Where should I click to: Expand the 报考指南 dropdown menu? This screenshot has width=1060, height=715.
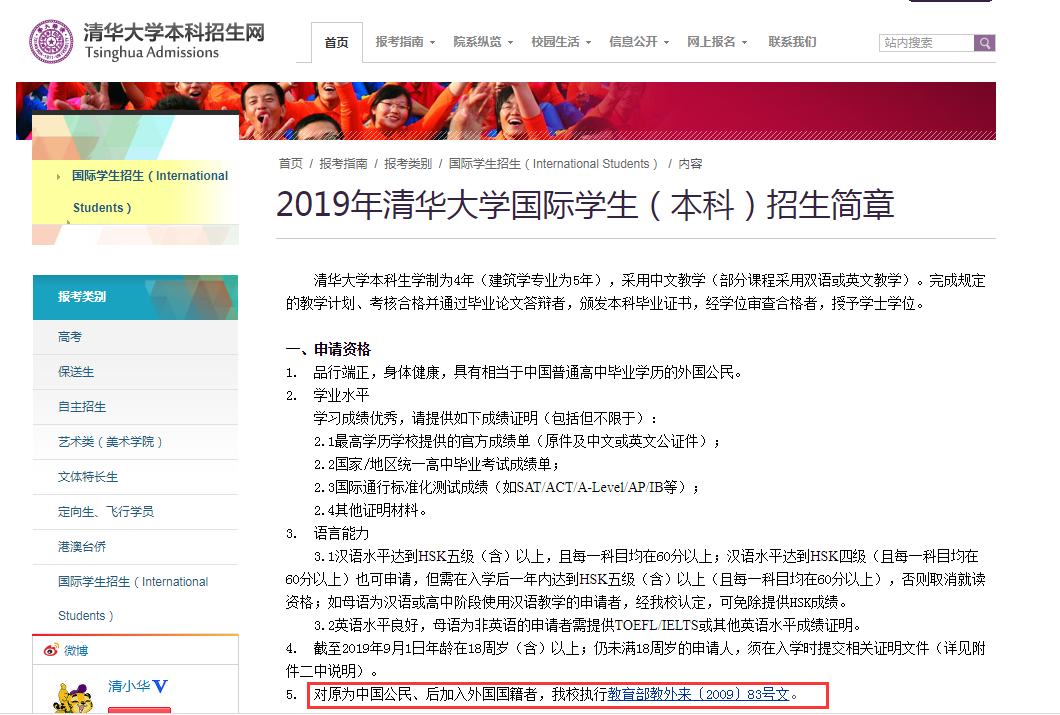tap(405, 42)
